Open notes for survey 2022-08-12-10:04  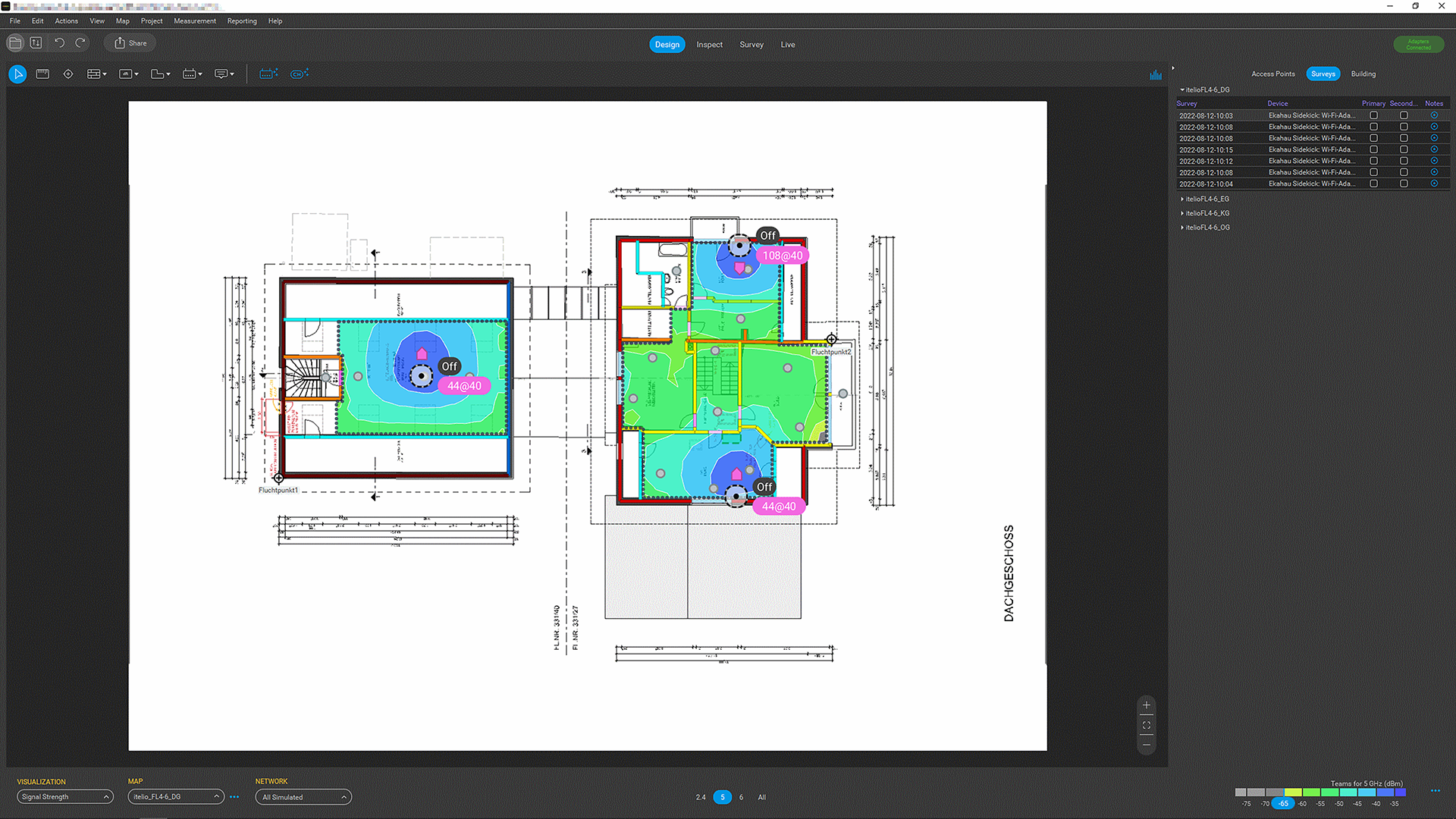pos(1434,184)
